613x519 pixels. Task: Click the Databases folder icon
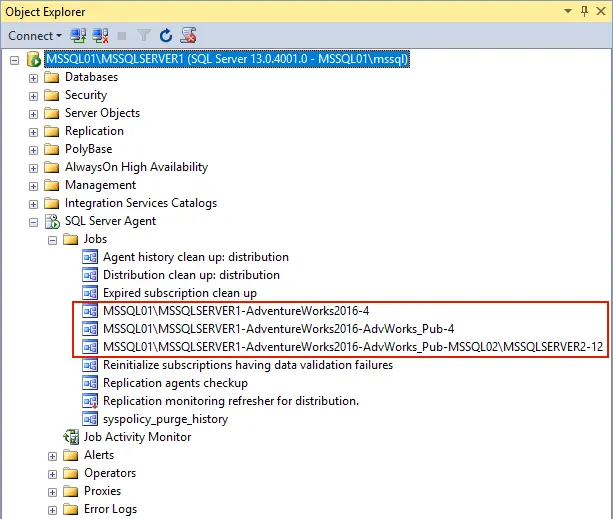[52, 77]
